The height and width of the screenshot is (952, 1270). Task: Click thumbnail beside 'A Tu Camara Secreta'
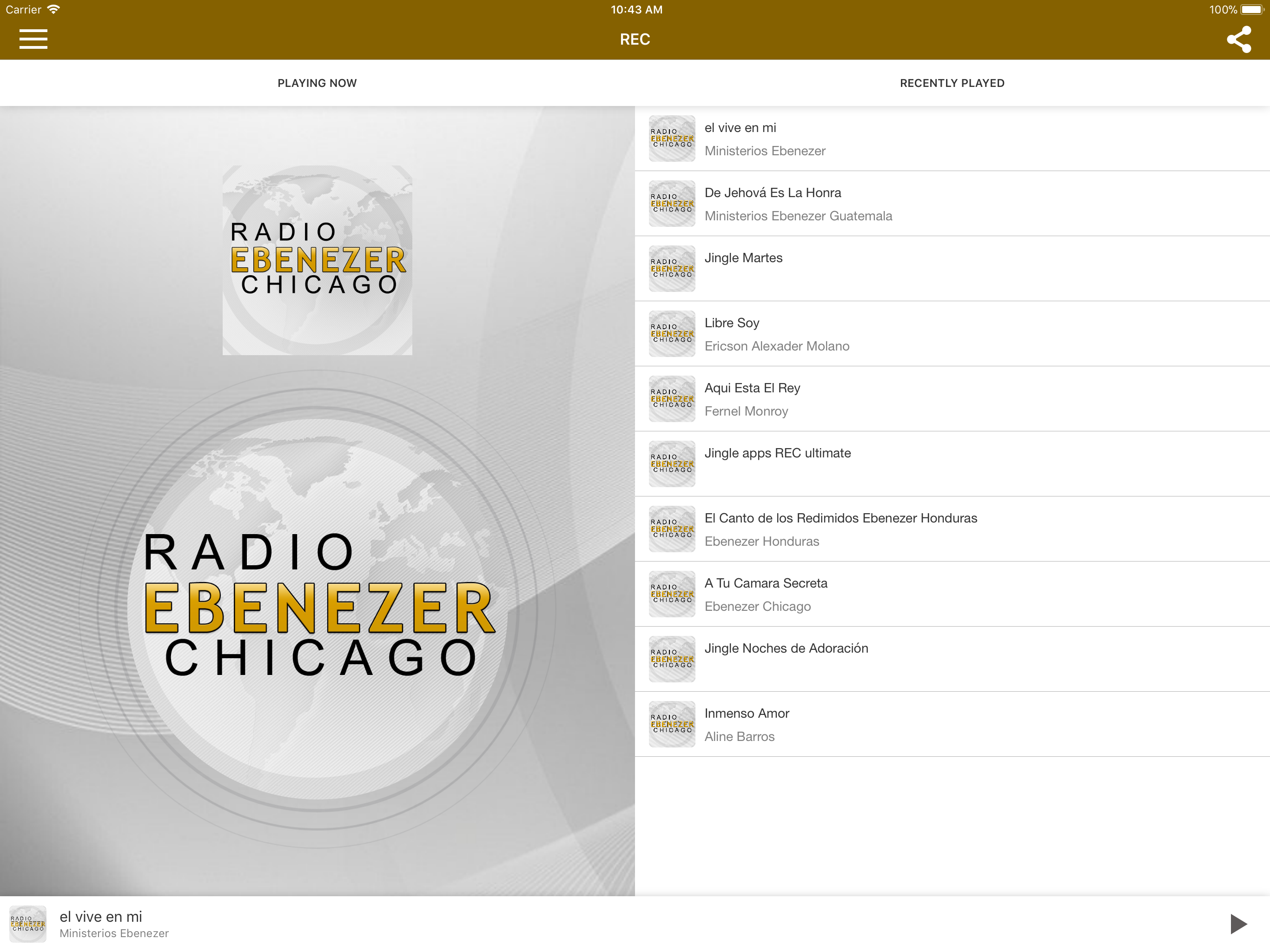pyautogui.click(x=672, y=594)
